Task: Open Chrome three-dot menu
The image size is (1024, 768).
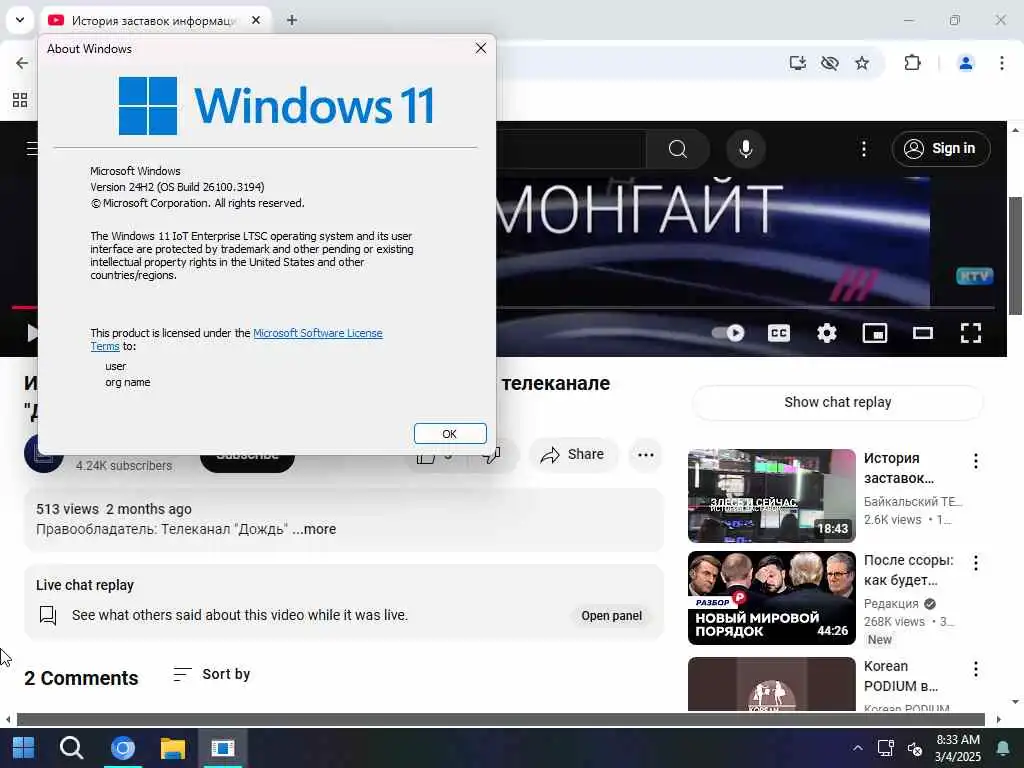Action: coord(1002,63)
